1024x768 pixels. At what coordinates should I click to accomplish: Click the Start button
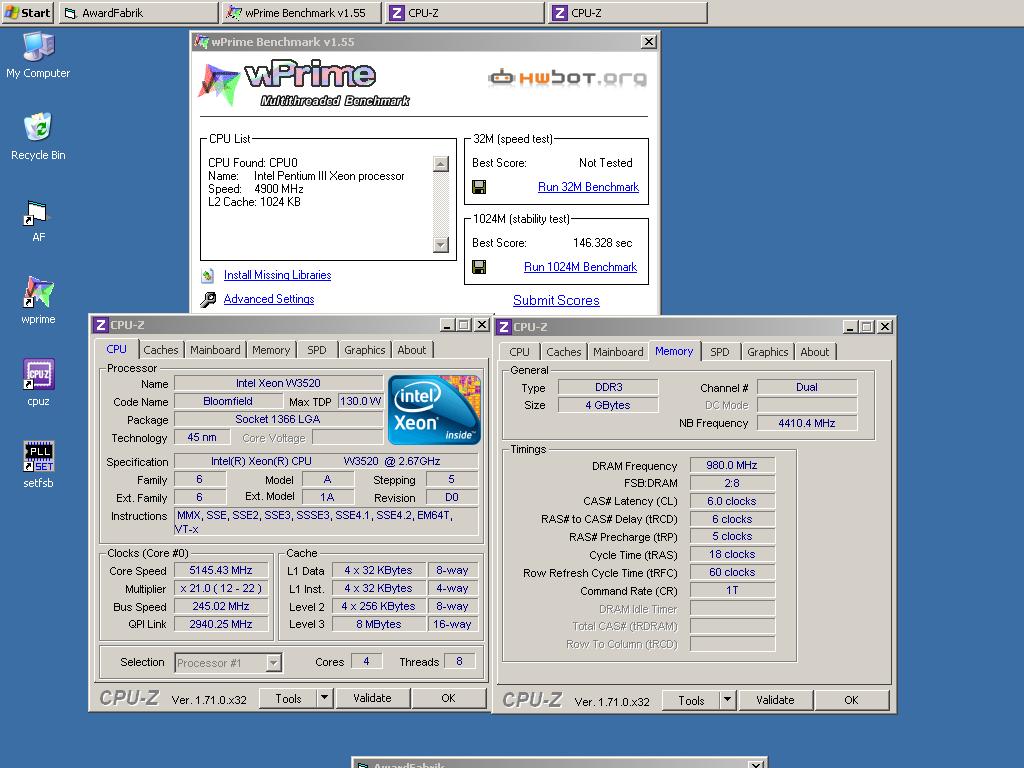click(27, 12)
